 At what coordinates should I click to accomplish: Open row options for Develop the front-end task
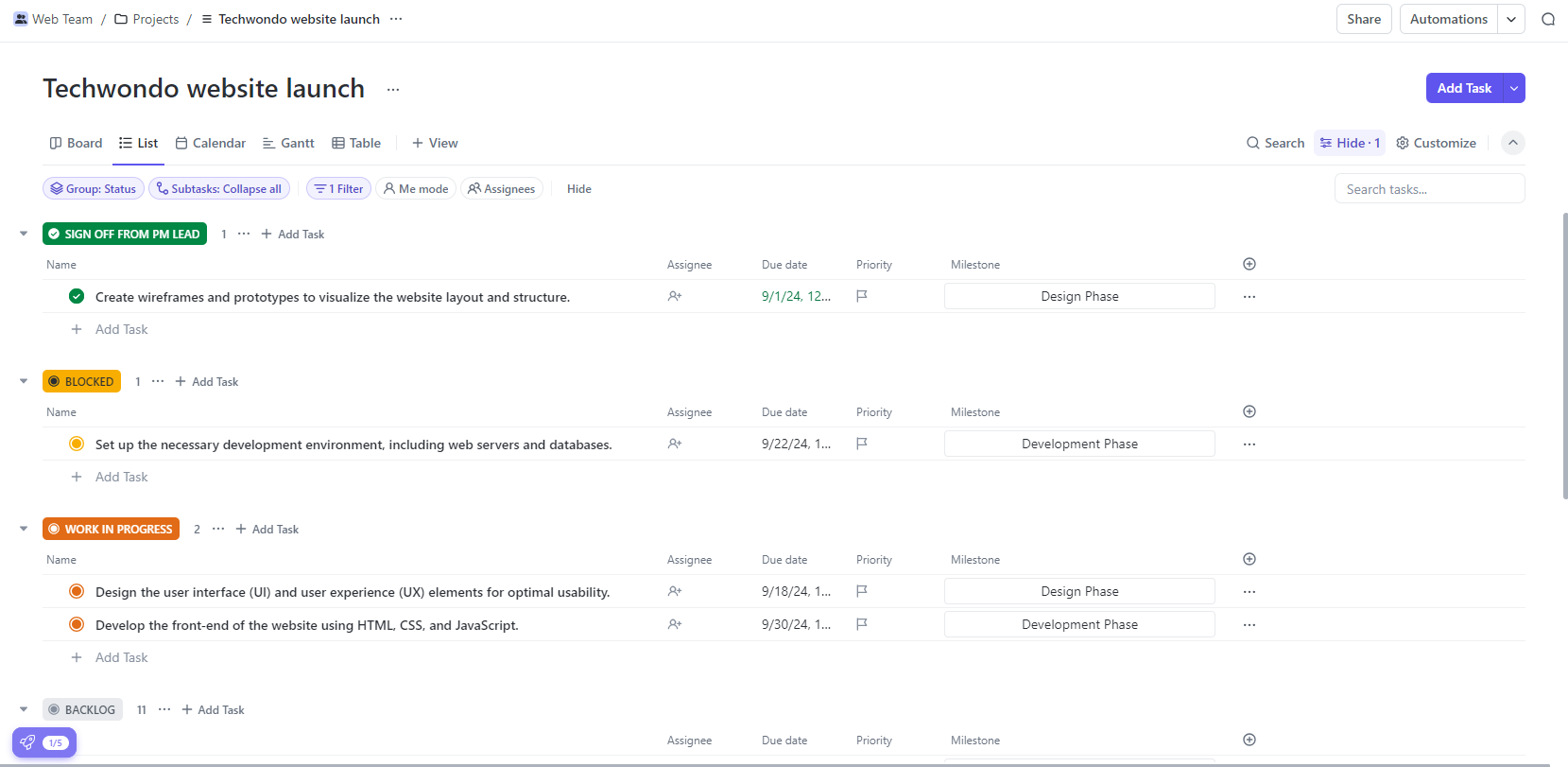(1249, 625)
